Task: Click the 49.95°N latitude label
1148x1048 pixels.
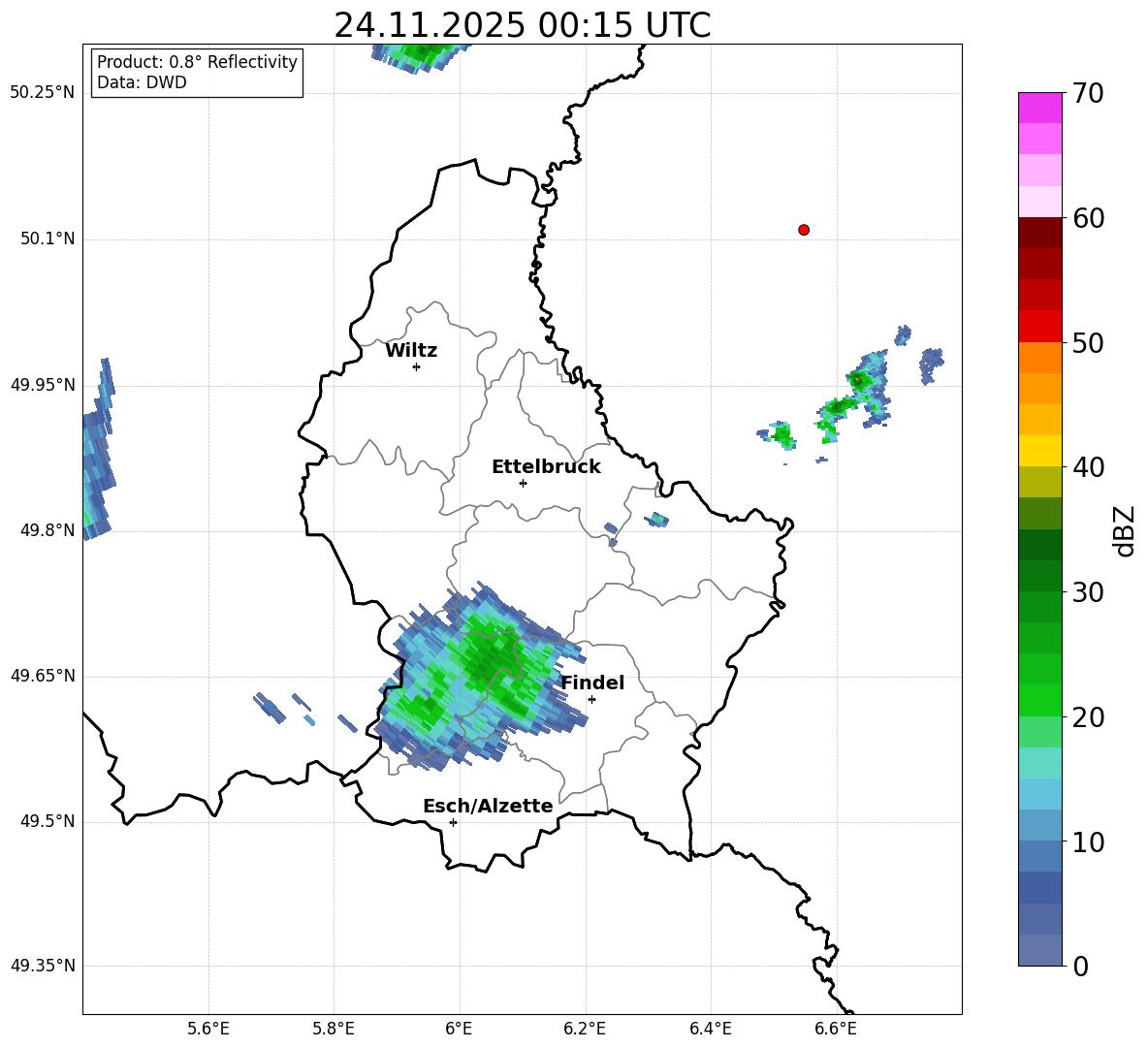Action: (x=43, y=384)
